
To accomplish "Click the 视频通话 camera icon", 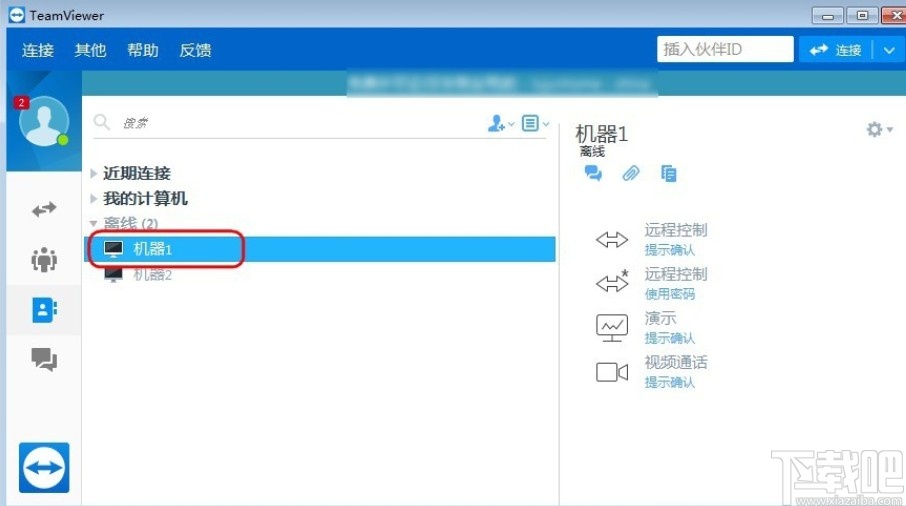I will 612,372.
